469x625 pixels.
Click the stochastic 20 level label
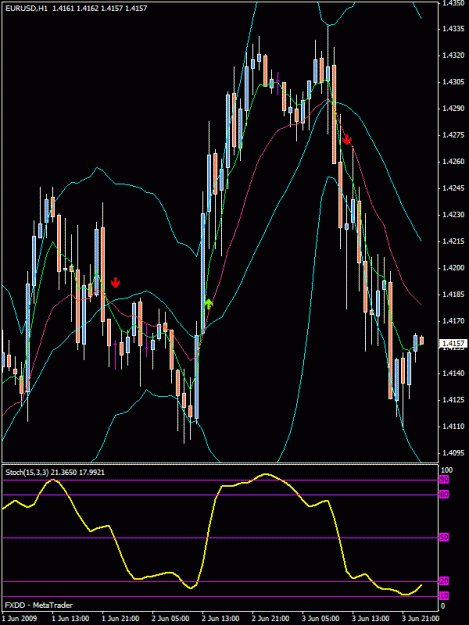pos(444,582)
